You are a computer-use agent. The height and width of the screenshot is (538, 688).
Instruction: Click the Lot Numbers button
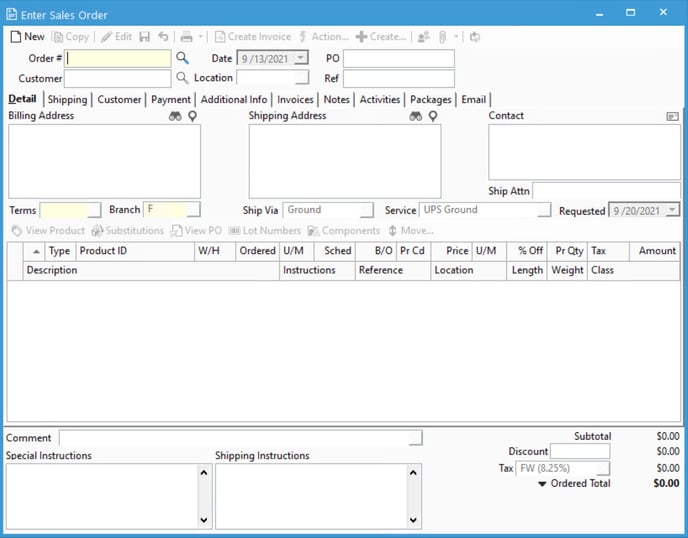[x=265, y=231]
